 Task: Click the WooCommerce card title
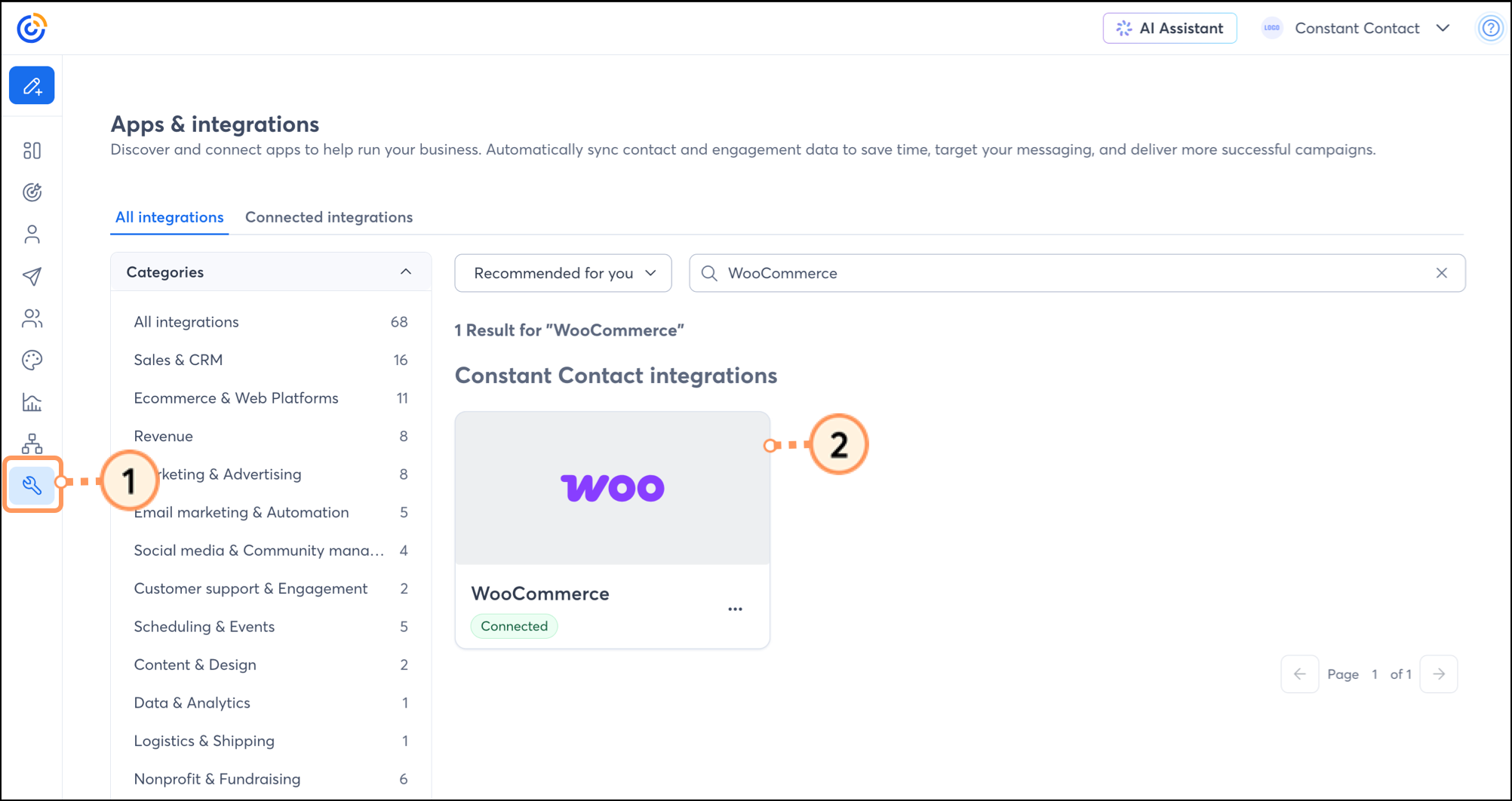point(540,594)
